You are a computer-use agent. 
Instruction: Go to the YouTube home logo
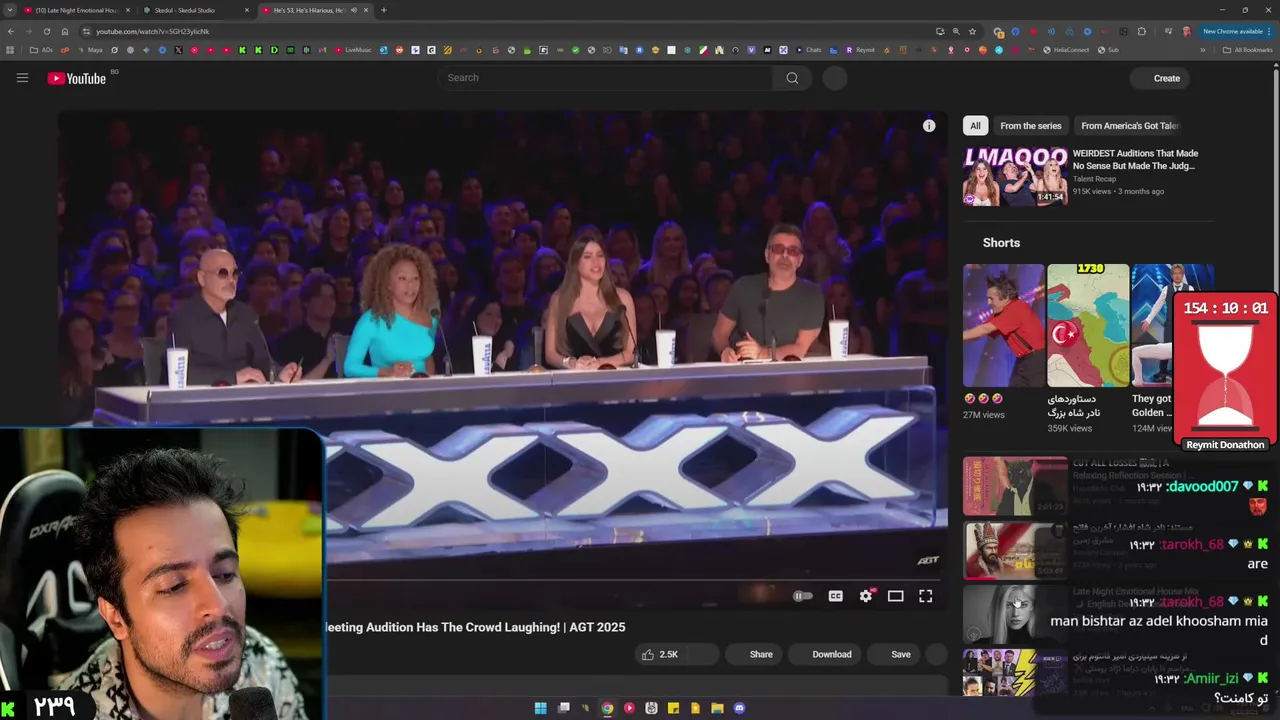76,78
